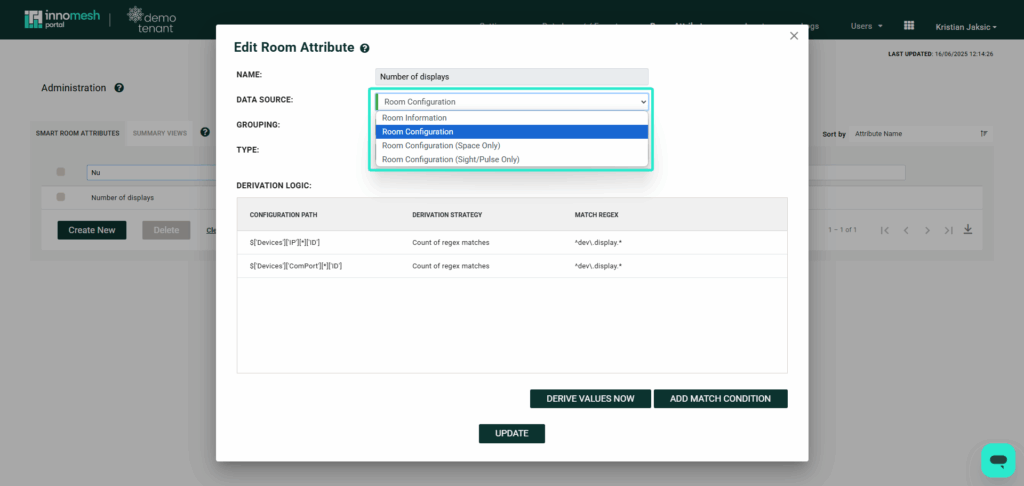Tick the select-all checkbox in list header

click(x=61, y=172)
